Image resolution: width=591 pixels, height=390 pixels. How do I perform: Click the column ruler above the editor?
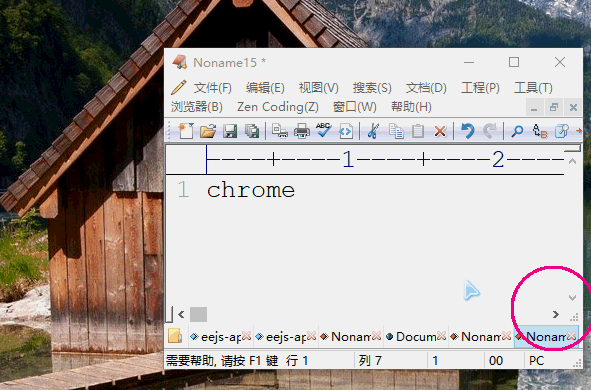click(384, 160)
